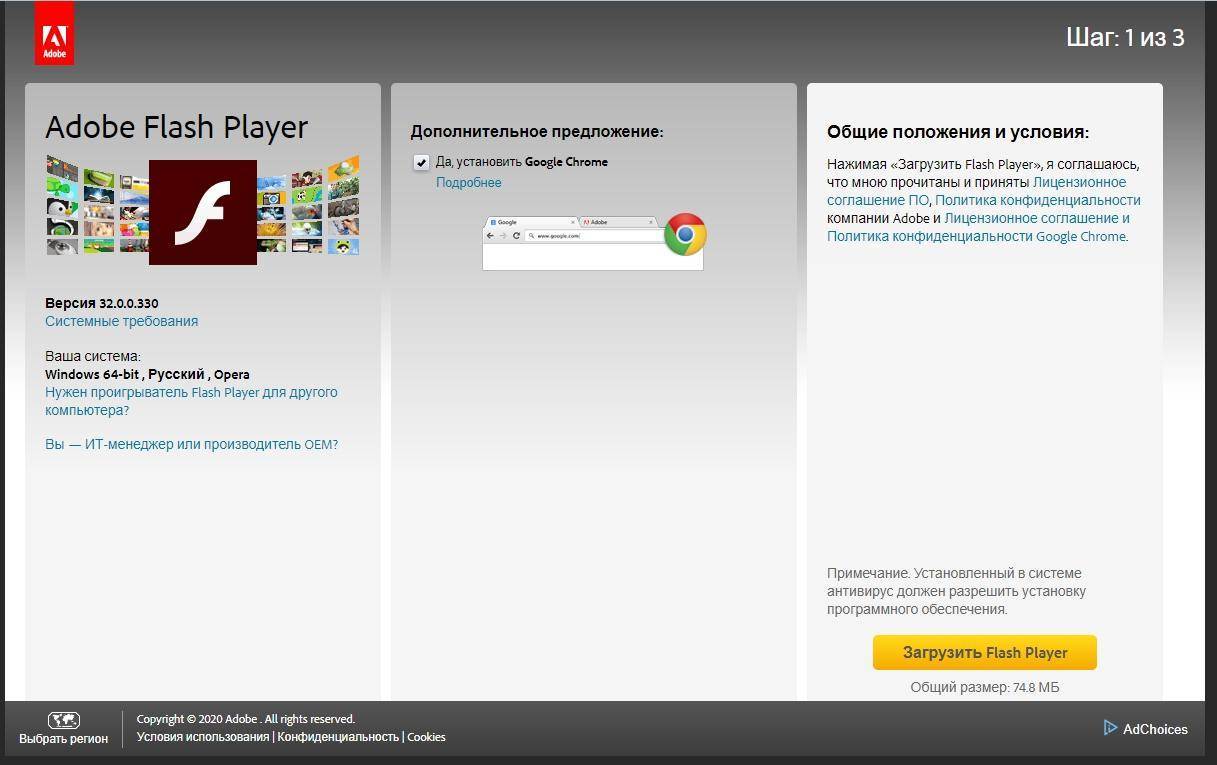The image size is (1217, 765).
Task: Click the globe region selector icon
Action: 64,720
